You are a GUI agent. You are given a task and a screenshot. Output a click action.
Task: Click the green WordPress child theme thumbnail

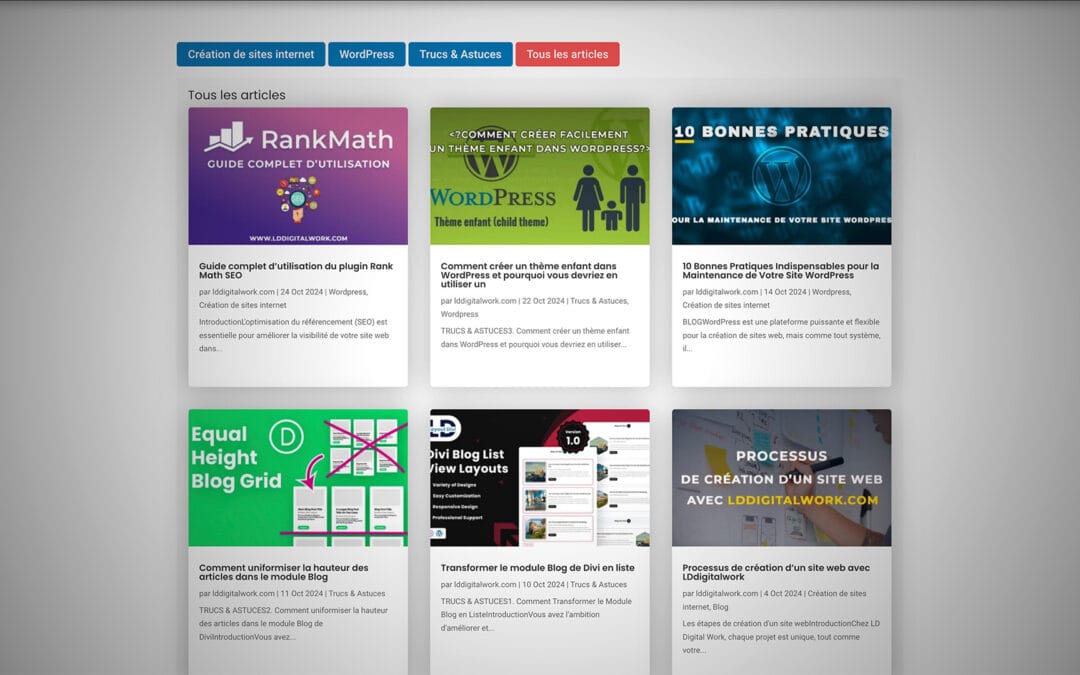[x=540, y=175]
